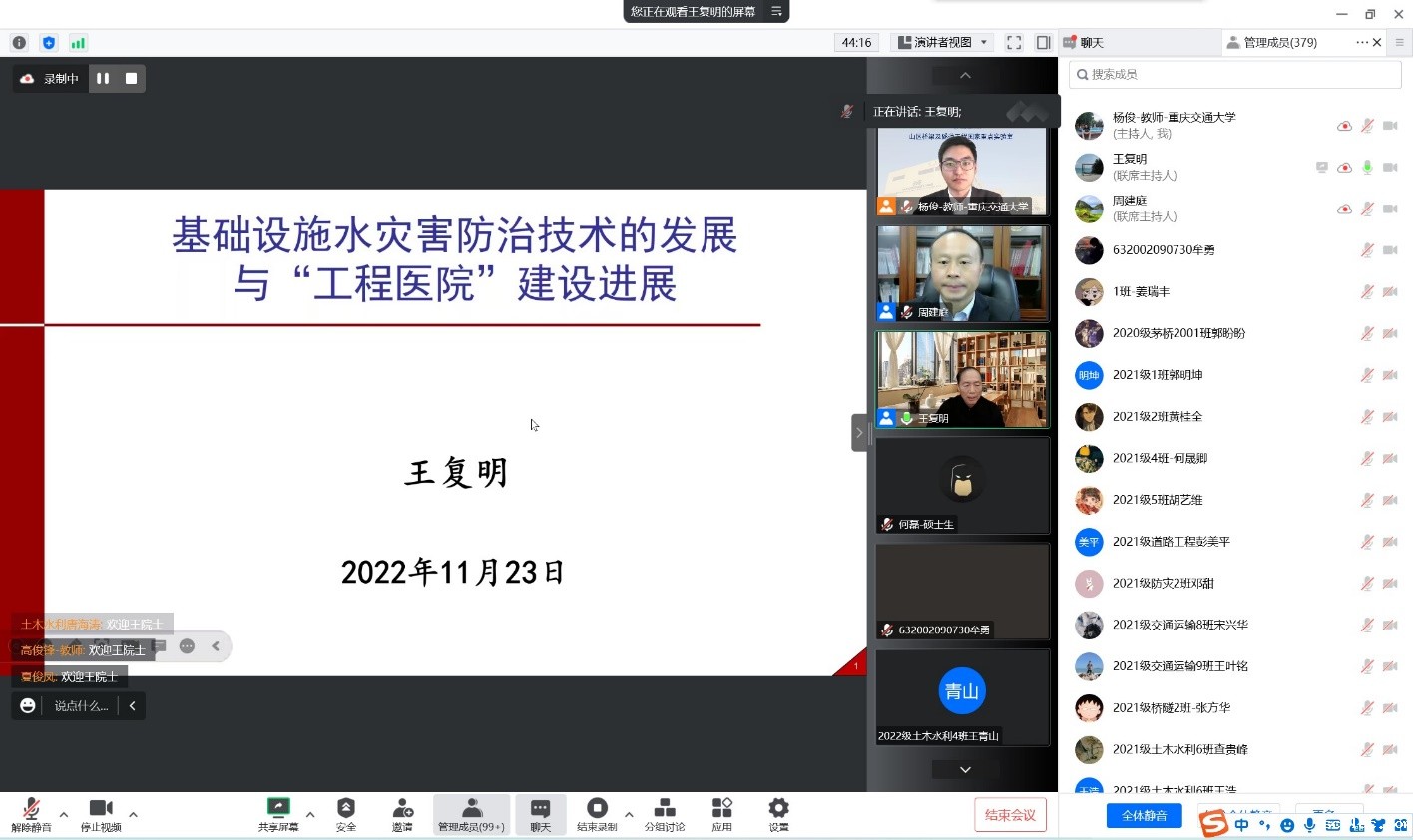Open 设置 settings gear
1413x840 pixels.
pyautogui.click(x=778, y=813)
